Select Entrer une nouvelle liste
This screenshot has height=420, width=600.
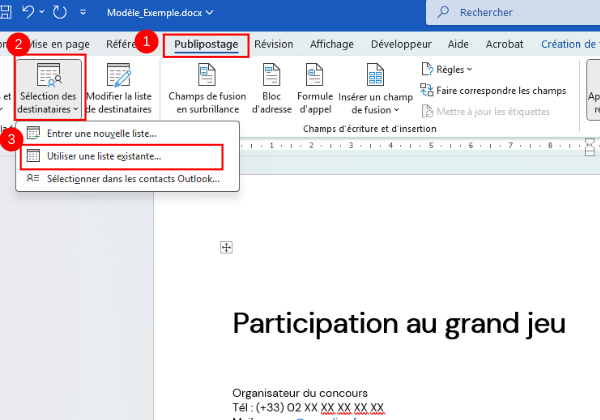coord(101,133)
